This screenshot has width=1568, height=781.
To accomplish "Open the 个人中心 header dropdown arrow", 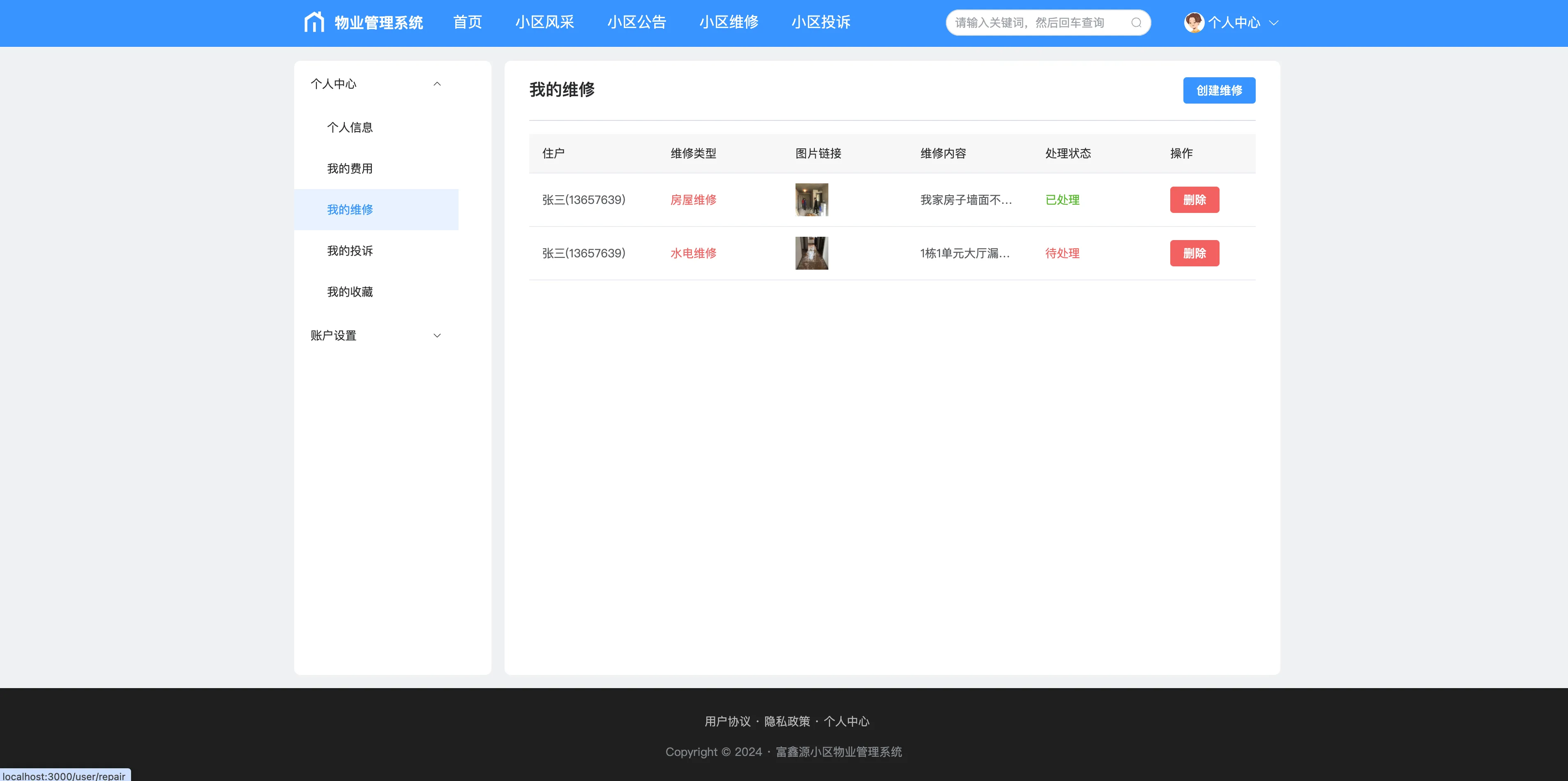I will coord(1273,23).
